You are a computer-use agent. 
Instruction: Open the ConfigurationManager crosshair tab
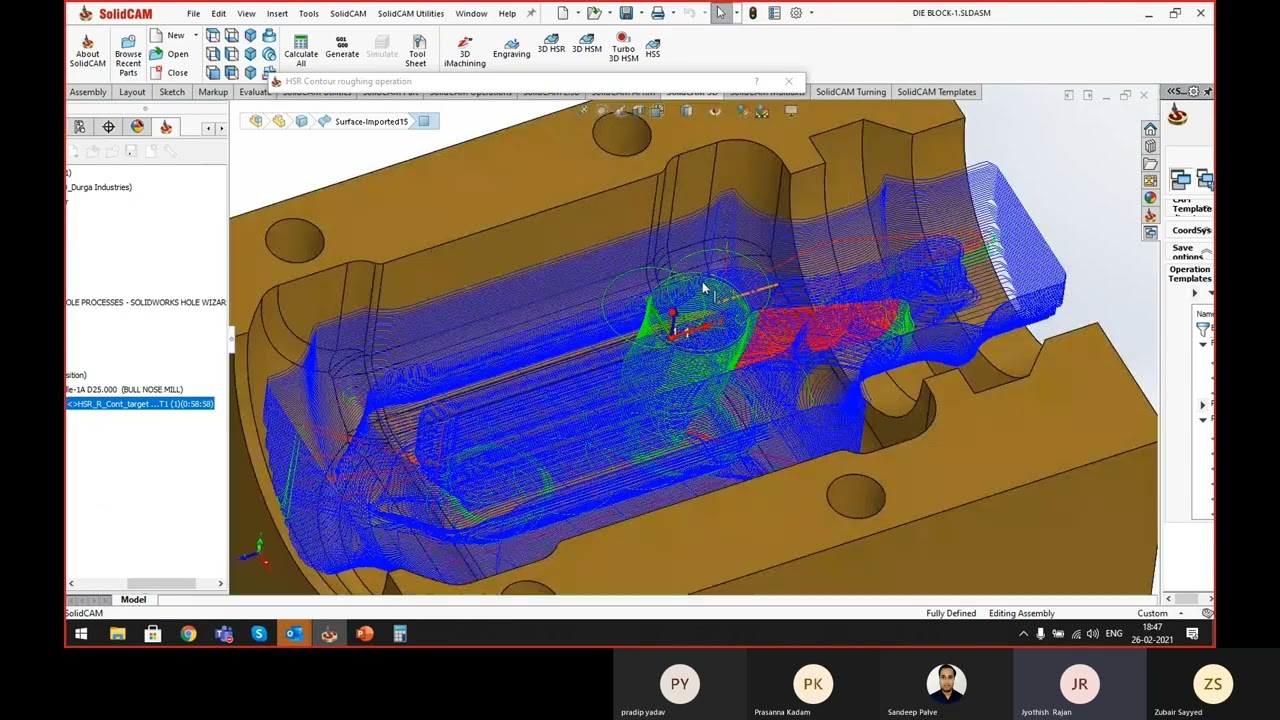(108, 127)
